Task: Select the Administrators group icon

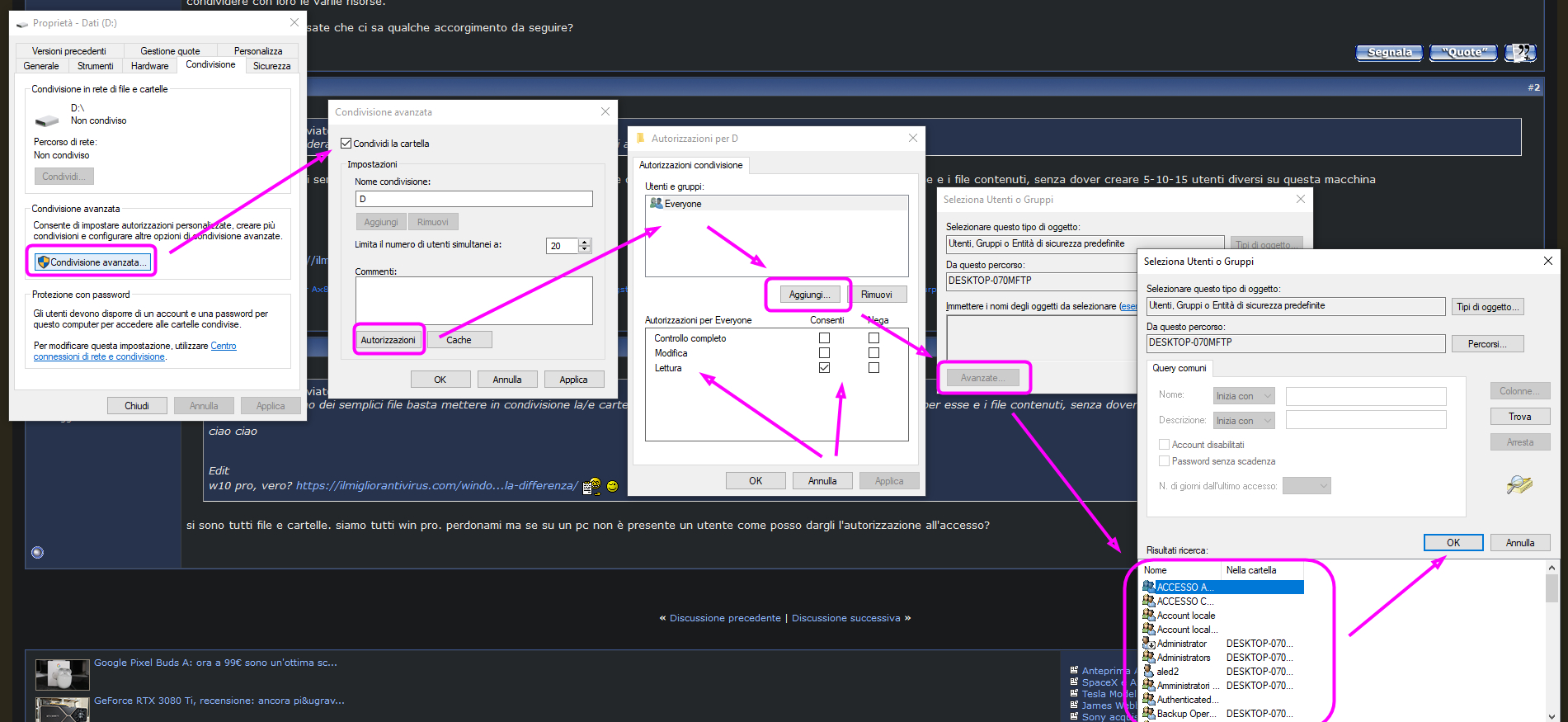Action: click(x=1148, y=657)
